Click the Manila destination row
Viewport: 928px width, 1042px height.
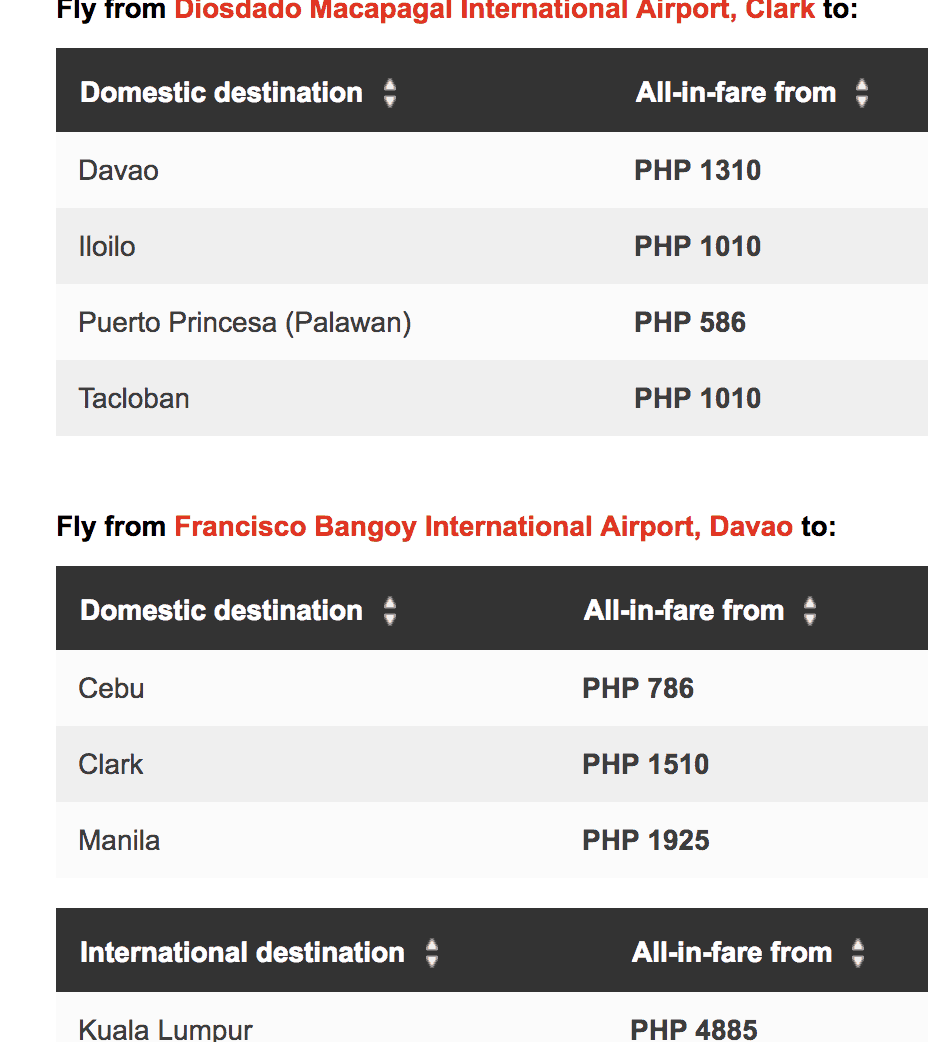[x=119, y=841]
